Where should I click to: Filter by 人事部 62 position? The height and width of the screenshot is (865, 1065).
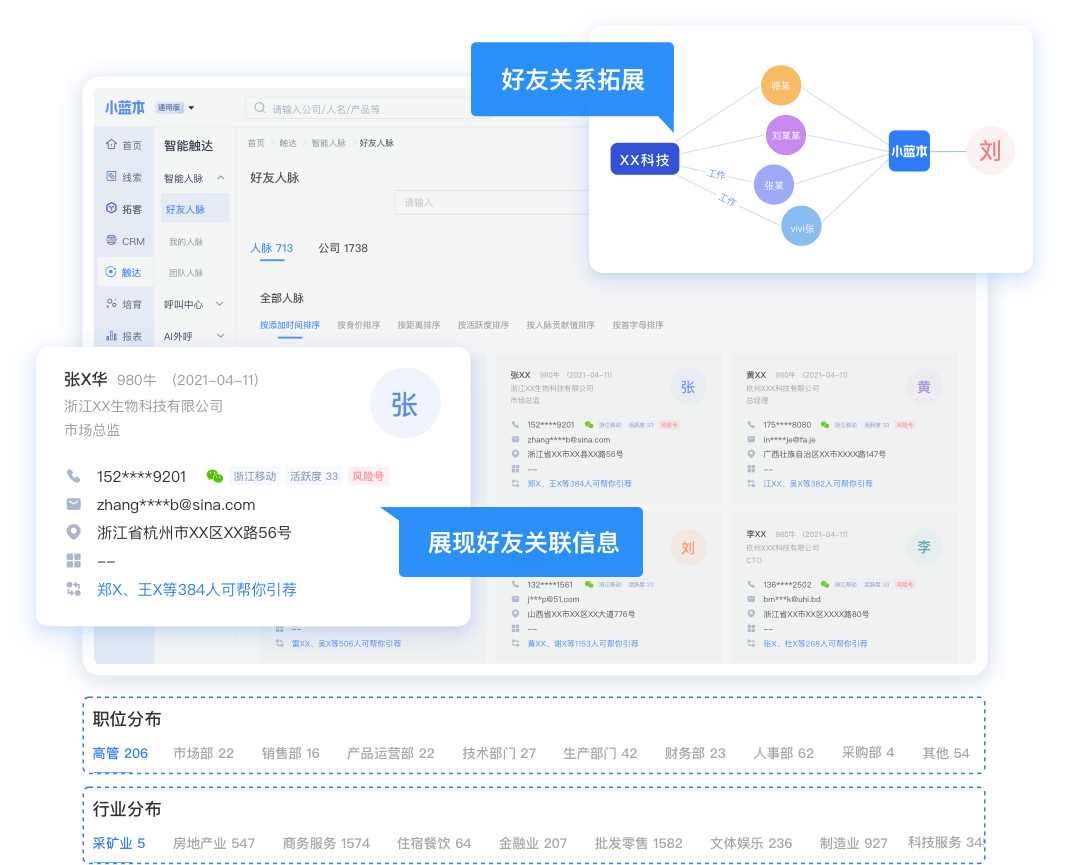[x=783, y=753]
